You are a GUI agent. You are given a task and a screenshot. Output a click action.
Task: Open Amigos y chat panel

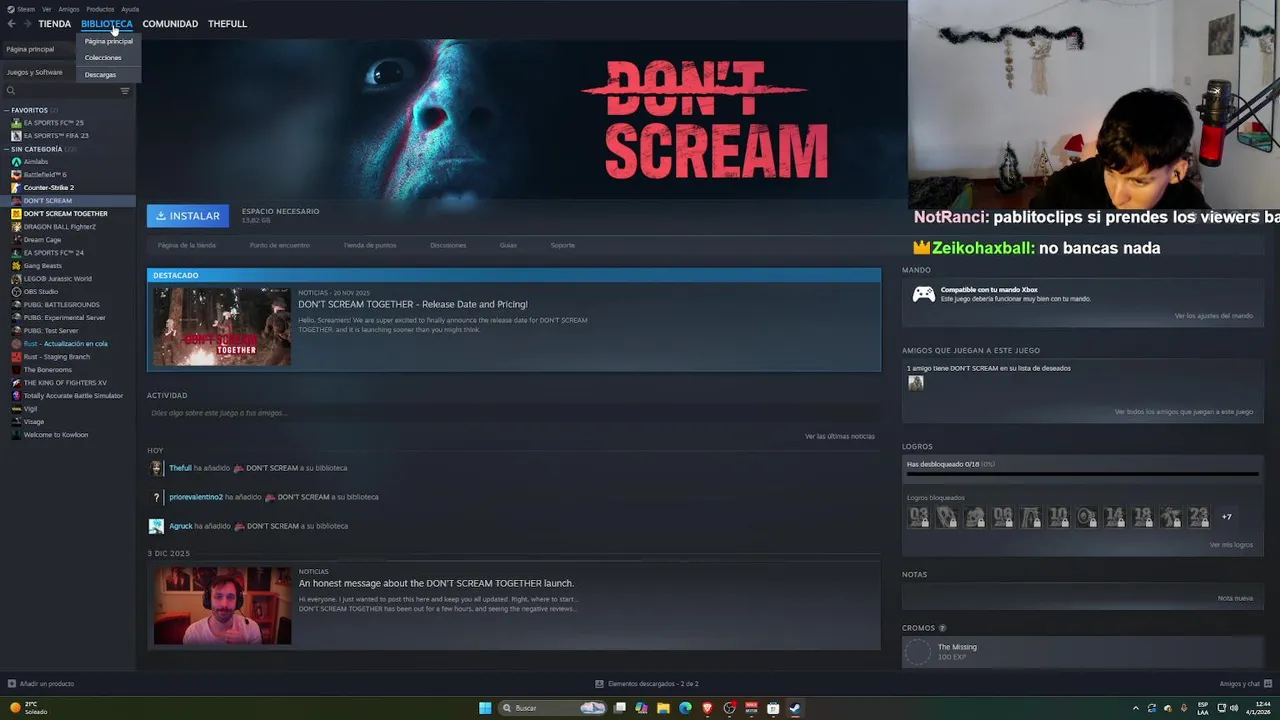tap(1248, 684)
